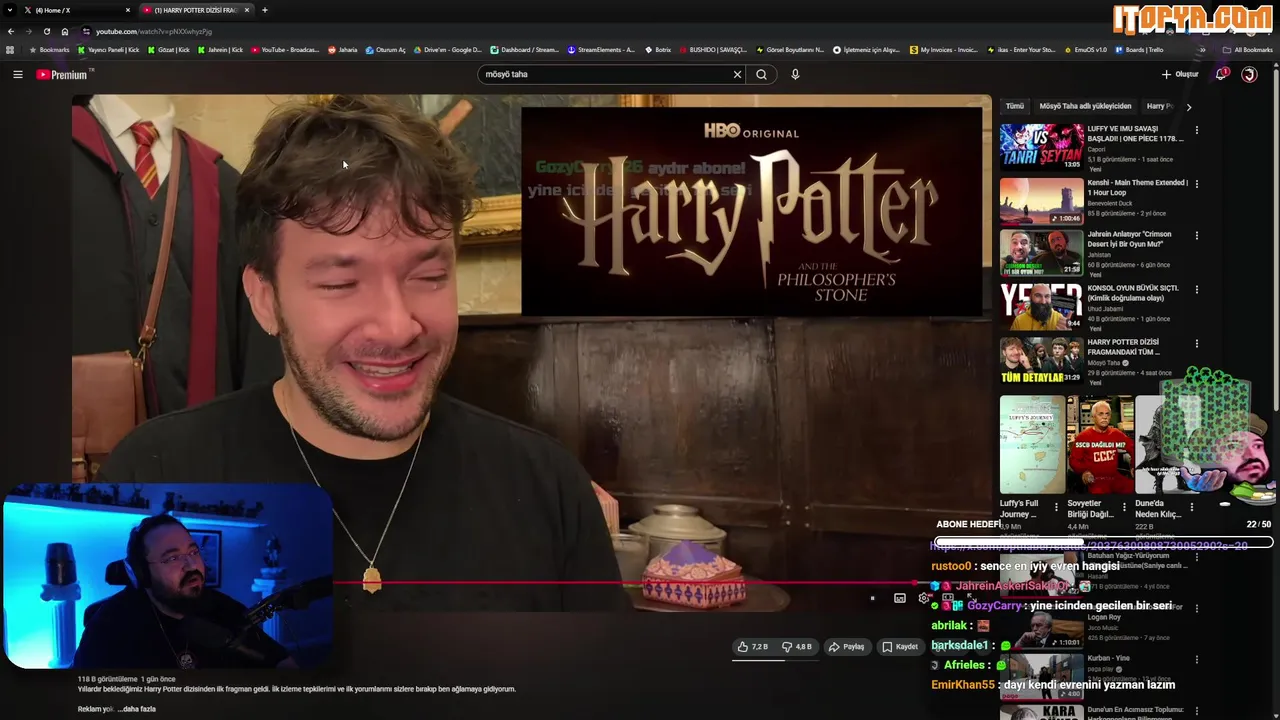The height and width of the screenshot is (720, 1280).
Task: Open options menu for HARRY POTTER DİZİSİ video
Action: point(1196,344)
